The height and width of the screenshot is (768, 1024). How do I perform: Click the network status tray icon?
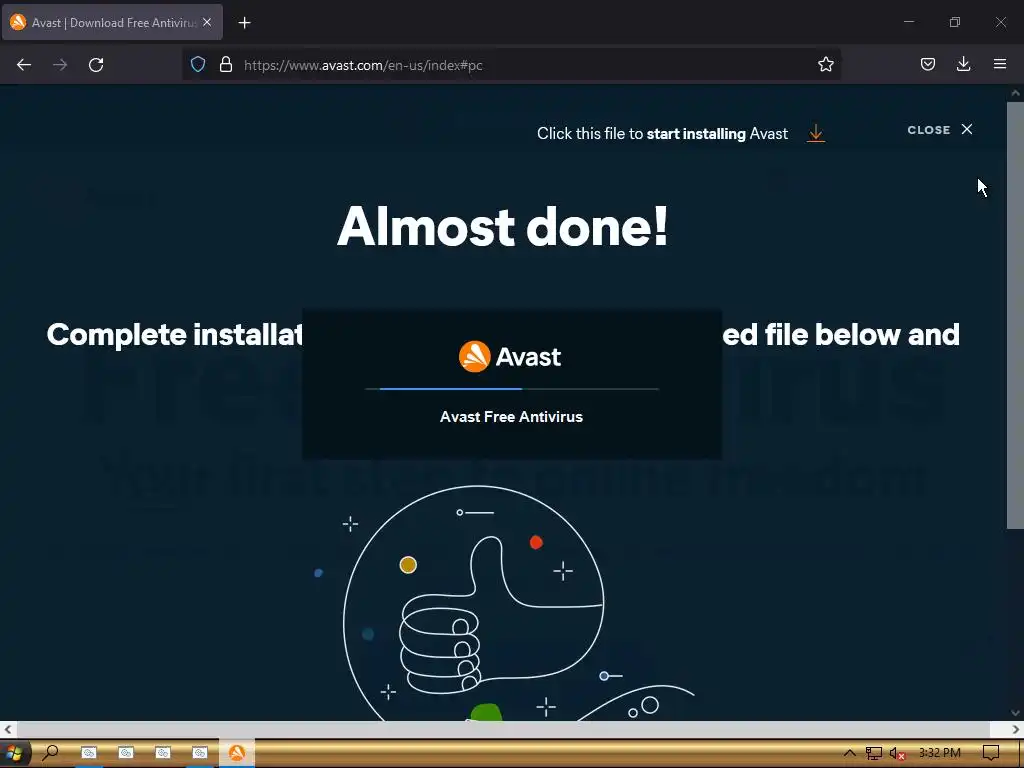[873, 754]
